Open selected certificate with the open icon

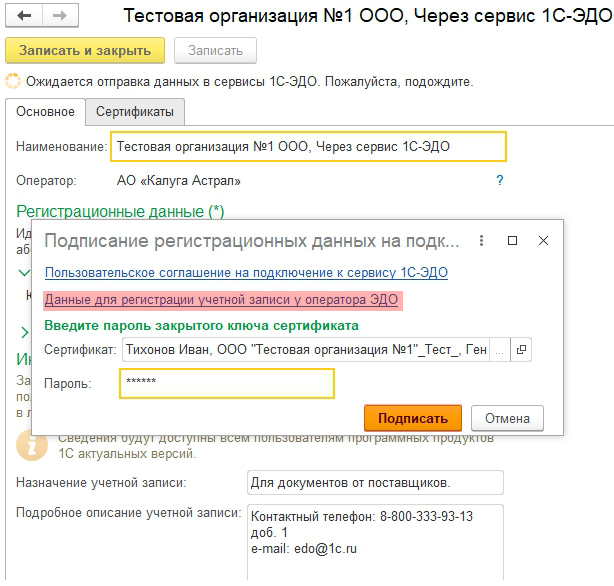(521, 349)
